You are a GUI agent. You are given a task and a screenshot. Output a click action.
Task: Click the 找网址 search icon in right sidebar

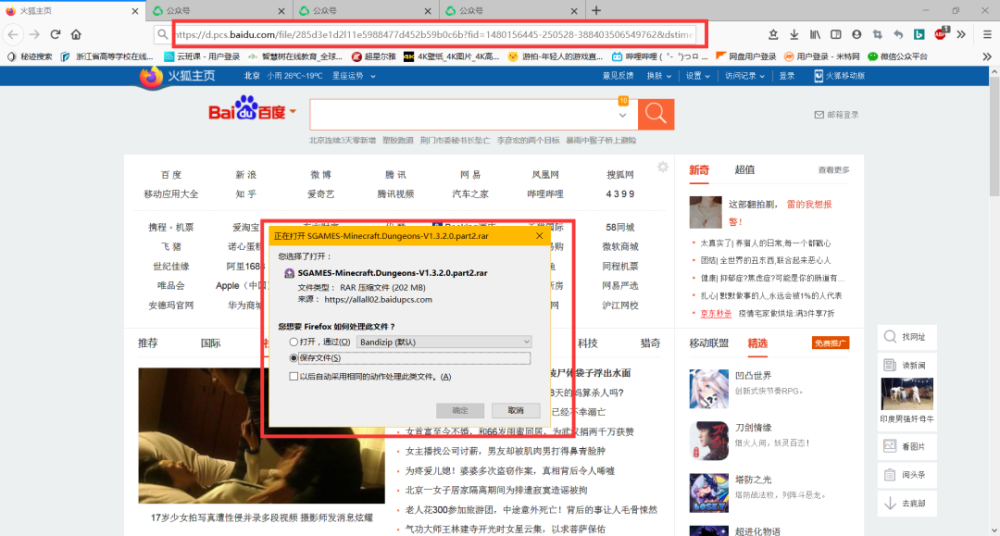[890, 336]
